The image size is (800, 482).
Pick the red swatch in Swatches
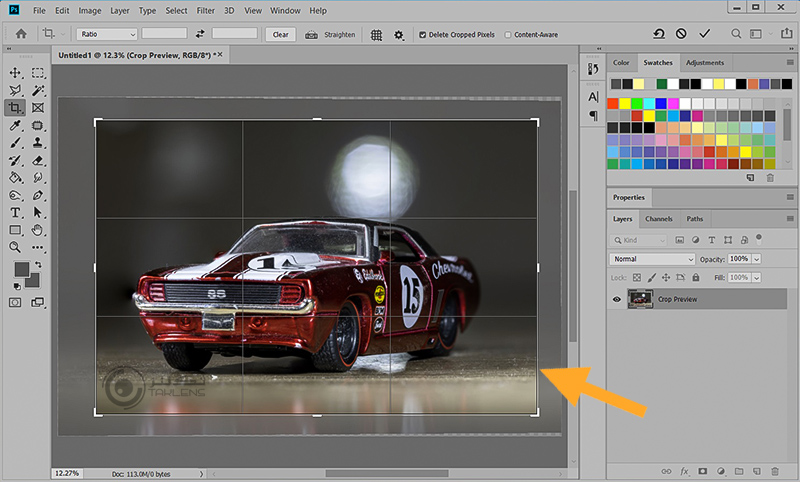612,102
